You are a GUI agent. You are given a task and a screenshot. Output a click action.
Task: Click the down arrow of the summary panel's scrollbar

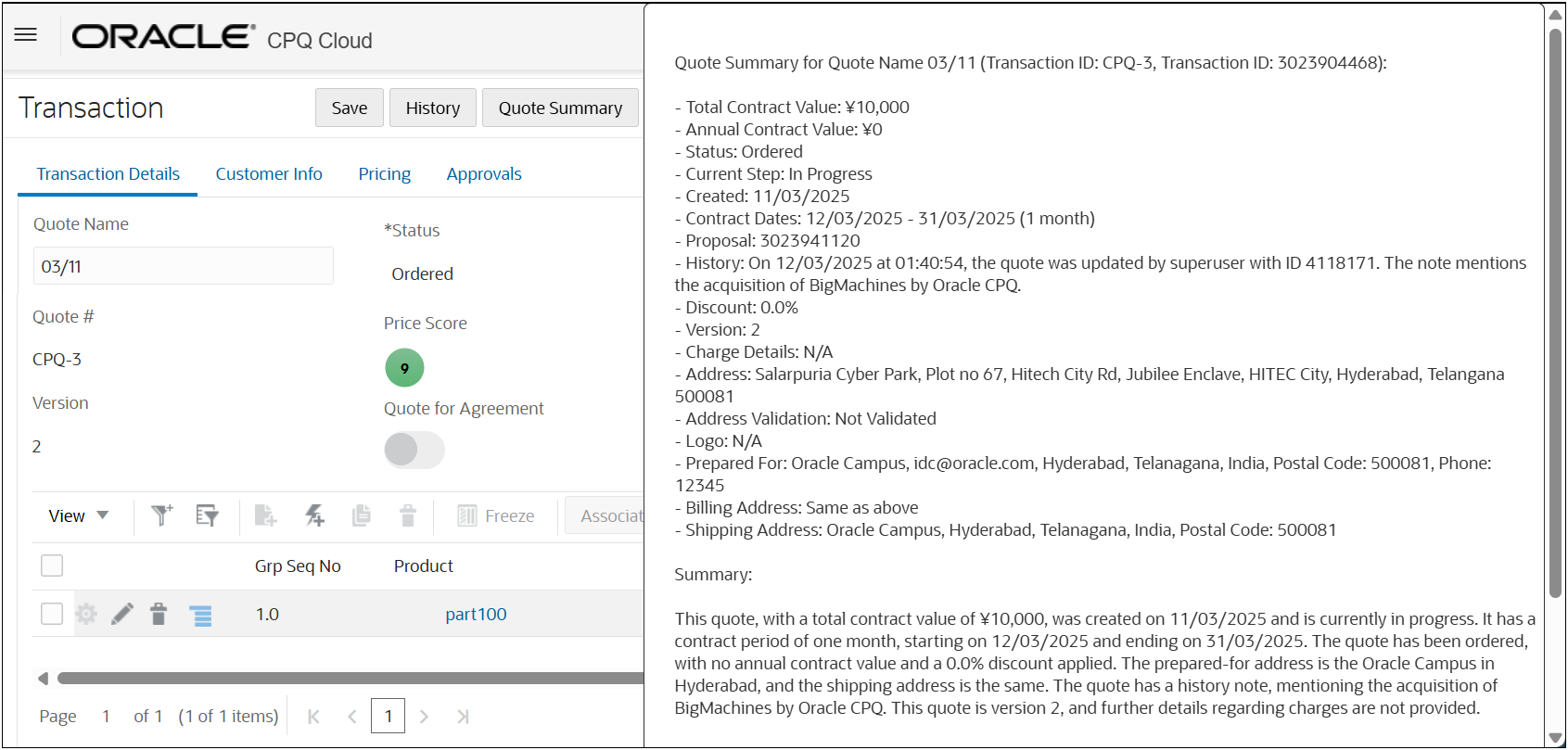coord(1556,737)
